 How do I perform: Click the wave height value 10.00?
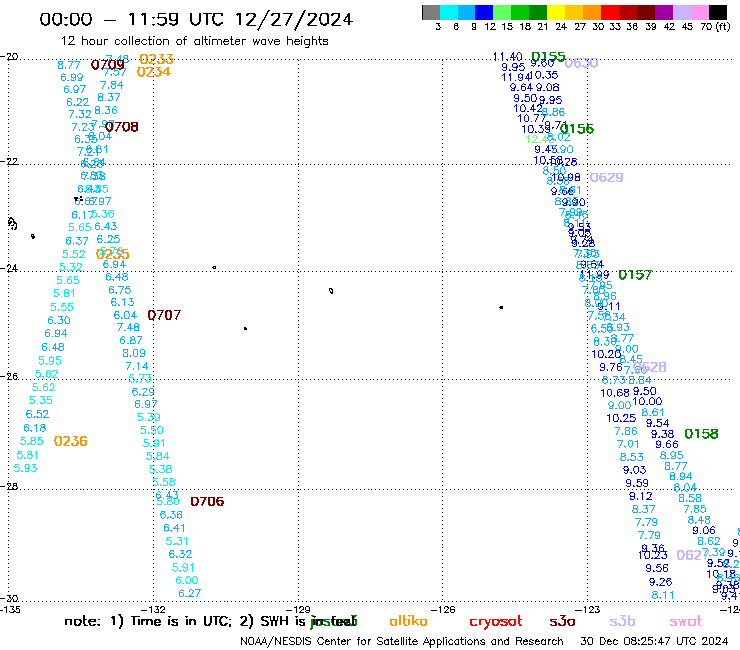647,401
